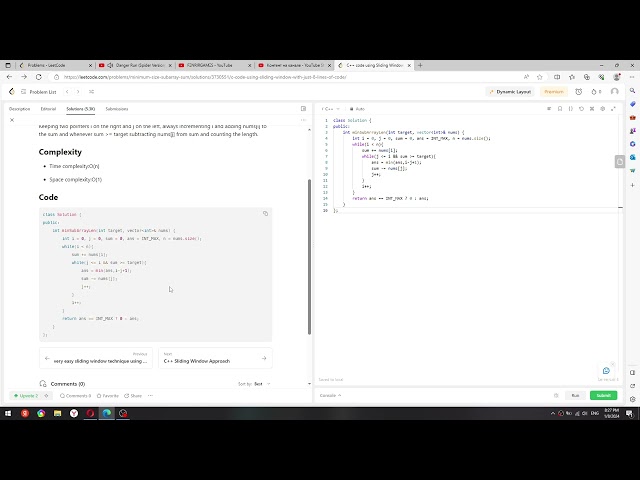Open the Submissions tab
The width and height of the screenshot is (640, 480).
tap(117, 109)
